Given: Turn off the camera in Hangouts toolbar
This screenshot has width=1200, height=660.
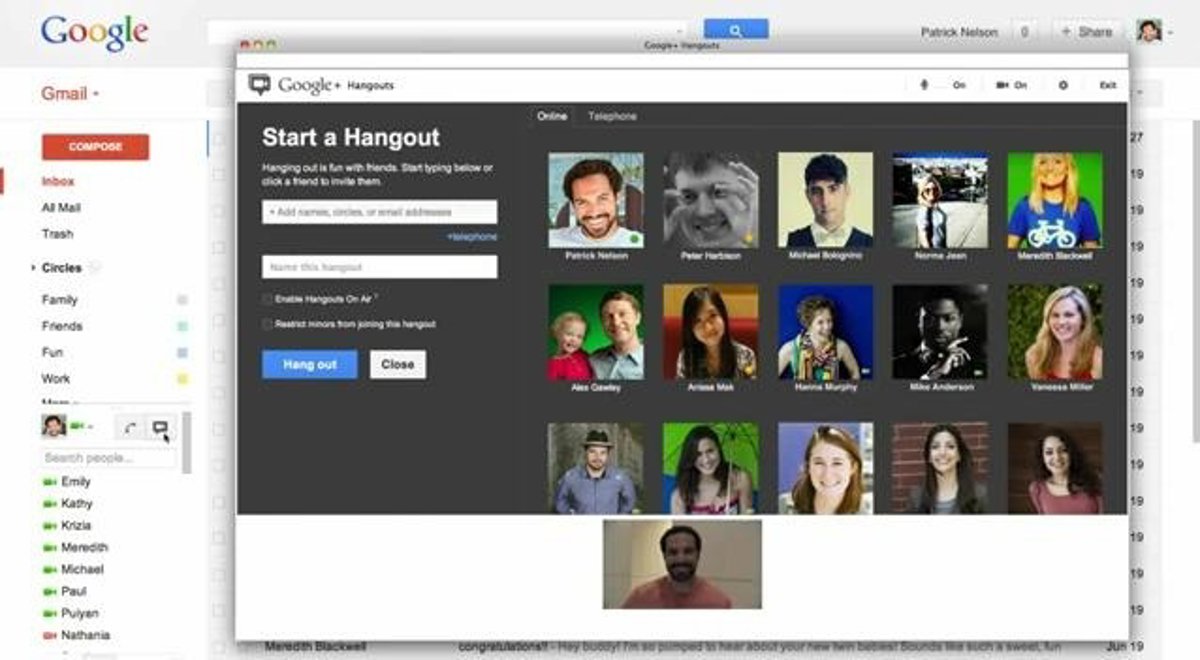Looking at the screenshot, I should click(x=1002, y=85).
